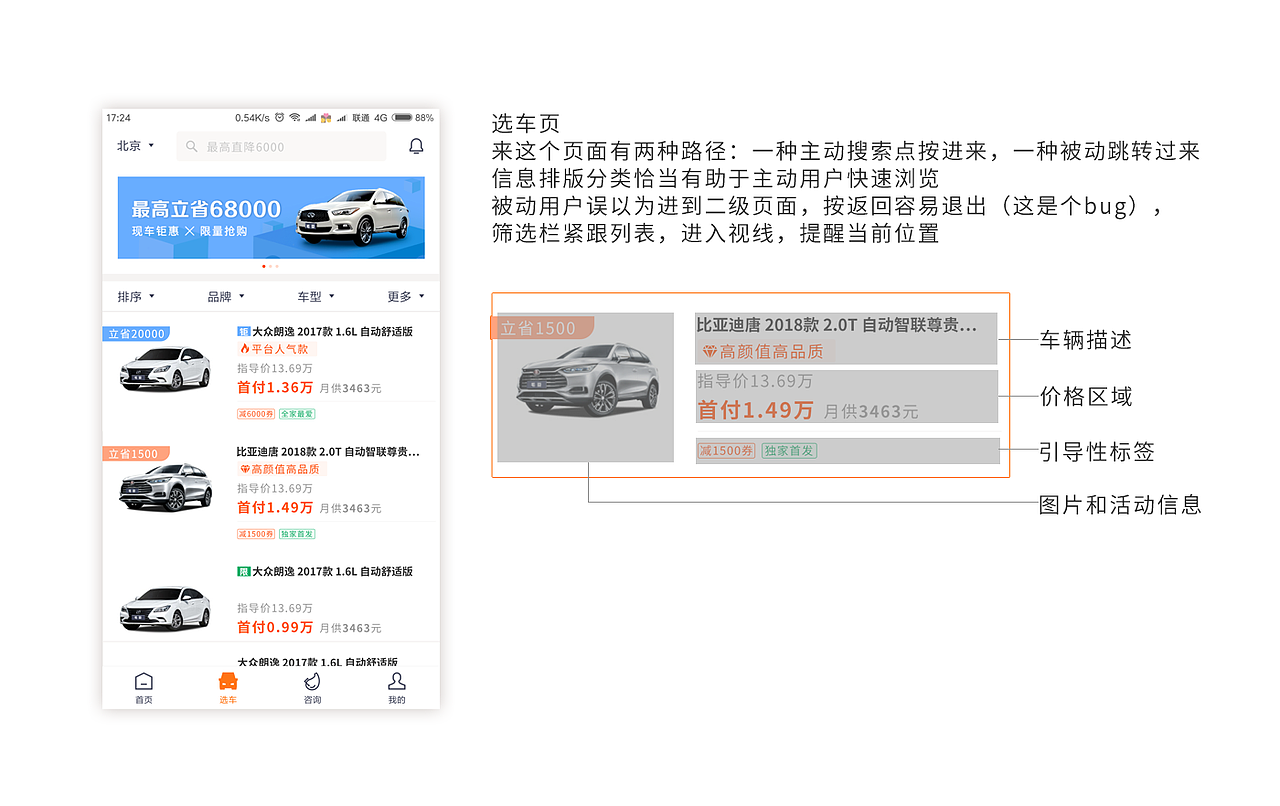Expand the 排序 sort filter
The image size is (1280, 806).
point(136,297)
